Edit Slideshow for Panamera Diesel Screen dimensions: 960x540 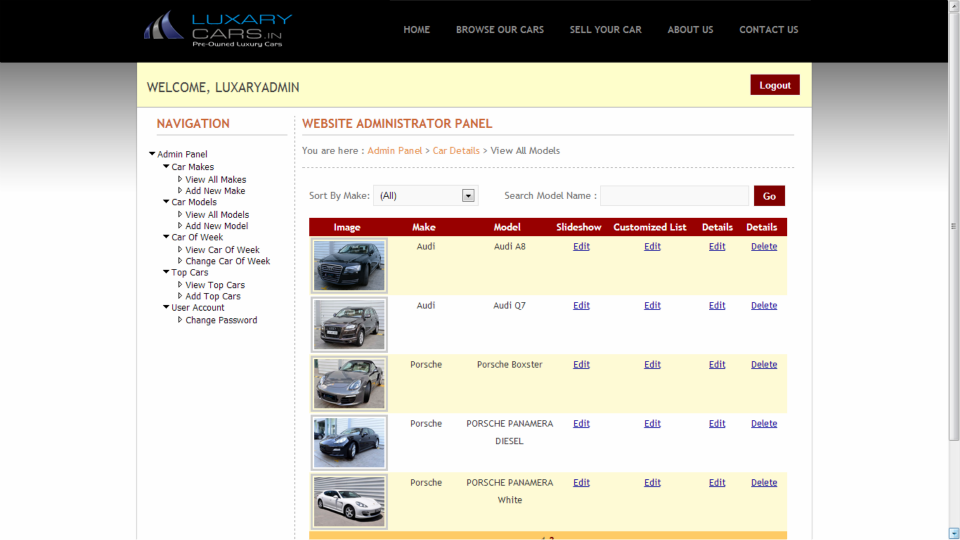tap(581, 424)
